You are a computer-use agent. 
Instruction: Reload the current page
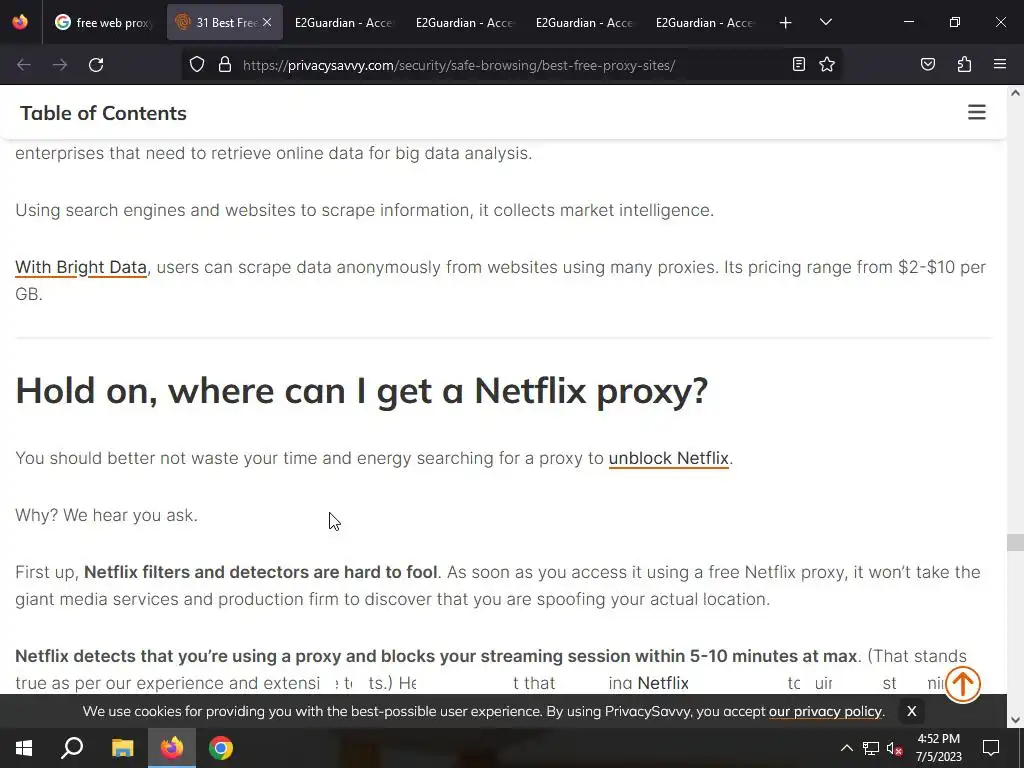click(96, 65)
